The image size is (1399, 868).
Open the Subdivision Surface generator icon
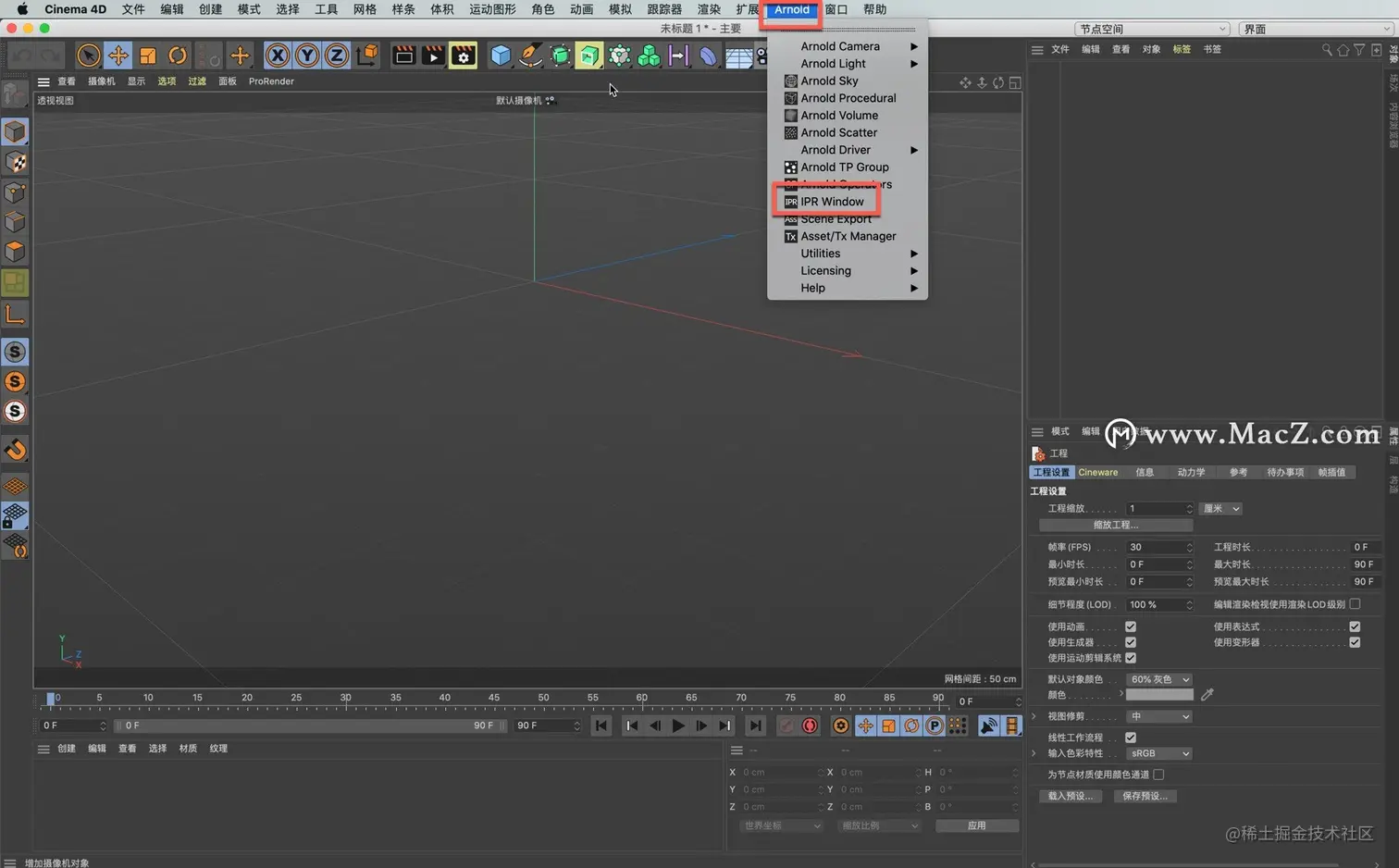560,56
